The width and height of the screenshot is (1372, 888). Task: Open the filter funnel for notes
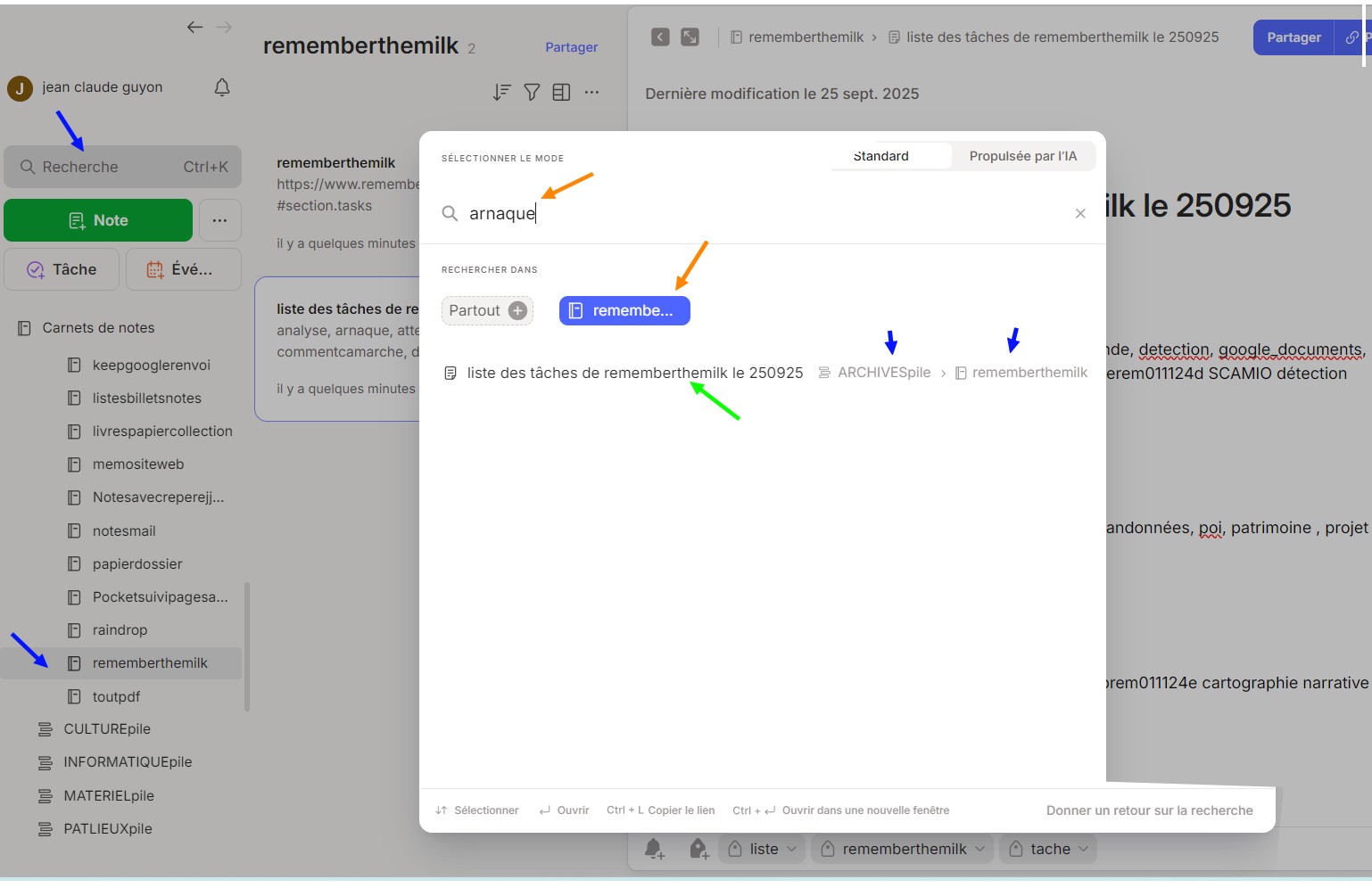click(x=532, y=92)
